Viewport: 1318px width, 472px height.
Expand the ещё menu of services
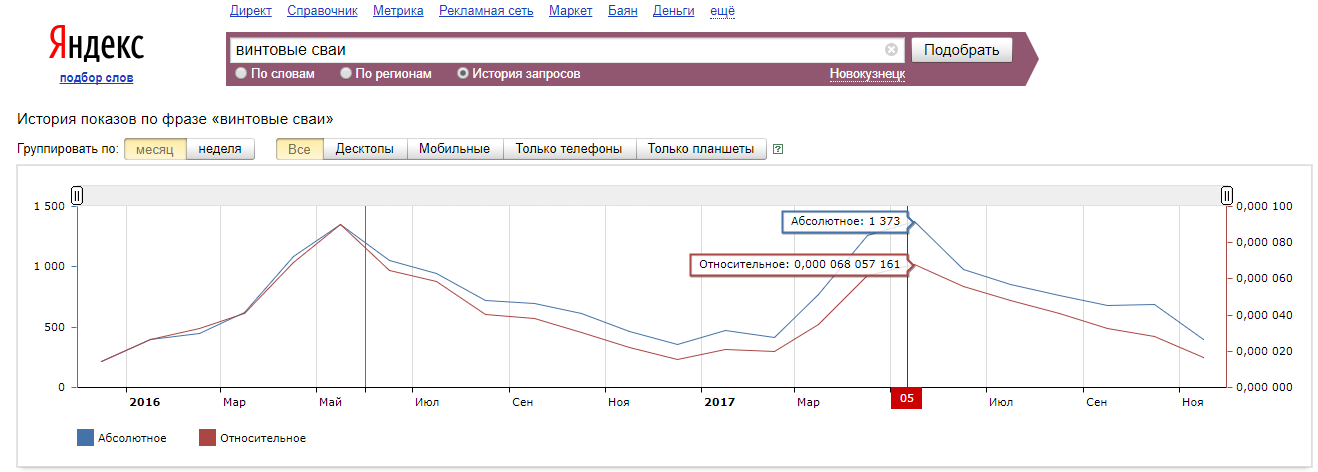pyautogui.click(x=722, y=11)
